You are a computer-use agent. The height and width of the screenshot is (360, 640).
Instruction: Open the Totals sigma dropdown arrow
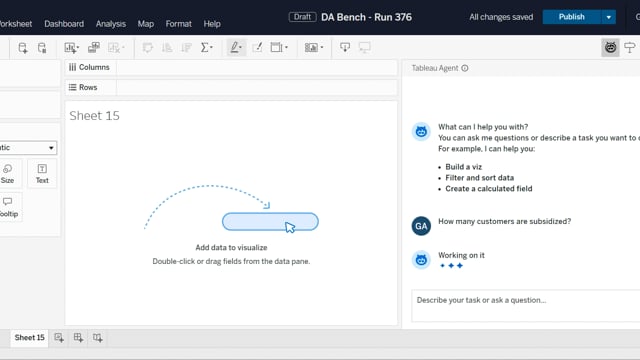tap(211, 48)
